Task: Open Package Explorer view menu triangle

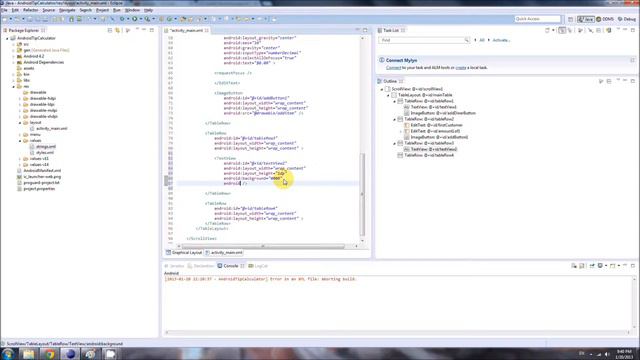Action: coord(137,30)
